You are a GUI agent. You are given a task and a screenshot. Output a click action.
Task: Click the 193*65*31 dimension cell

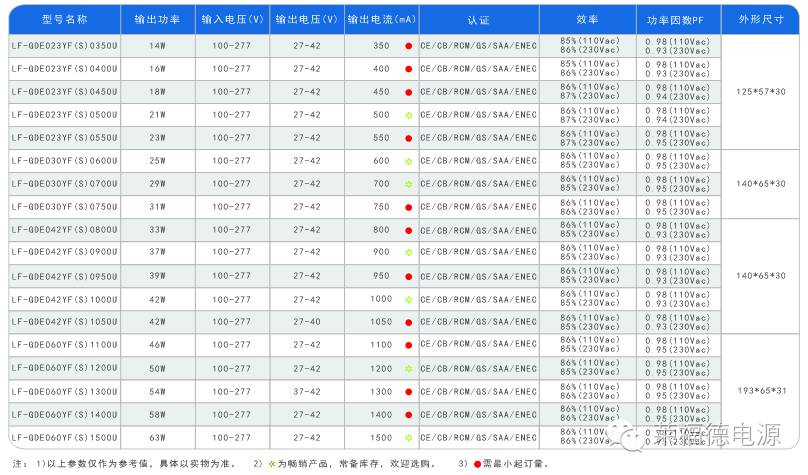tap(762, 391)
